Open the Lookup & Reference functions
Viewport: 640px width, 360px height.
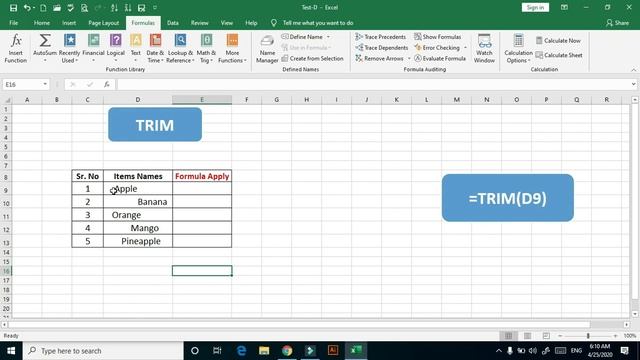pos(180,49)
